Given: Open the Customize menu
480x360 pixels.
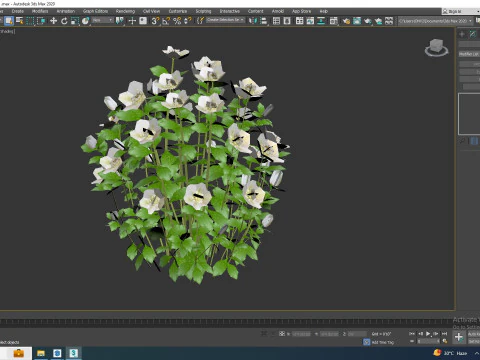Looking at the screenshot, I should coord(178,11).
